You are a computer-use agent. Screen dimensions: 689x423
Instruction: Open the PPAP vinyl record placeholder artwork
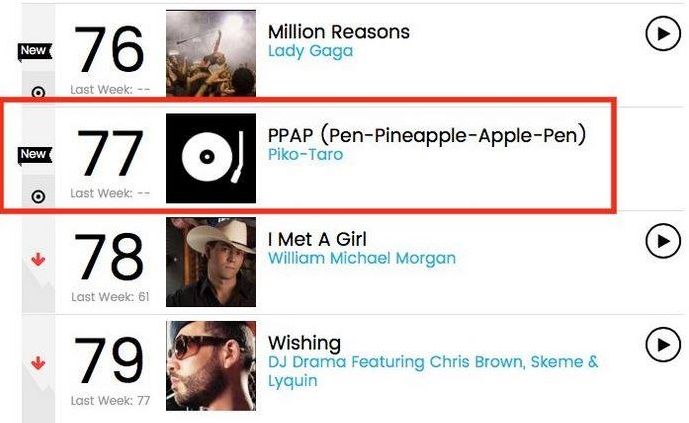click(x=211, y=158)
